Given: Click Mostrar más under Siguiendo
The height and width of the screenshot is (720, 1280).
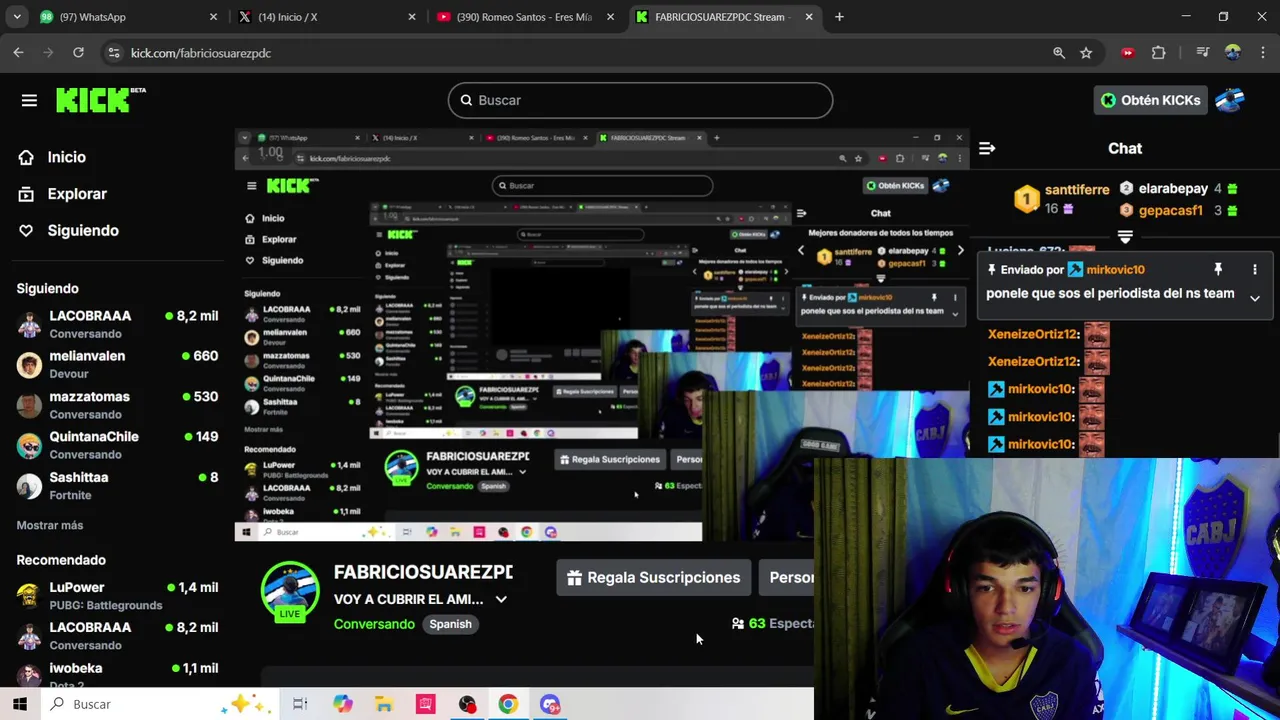Looking at the screenshot, I should tap(50, 525).
